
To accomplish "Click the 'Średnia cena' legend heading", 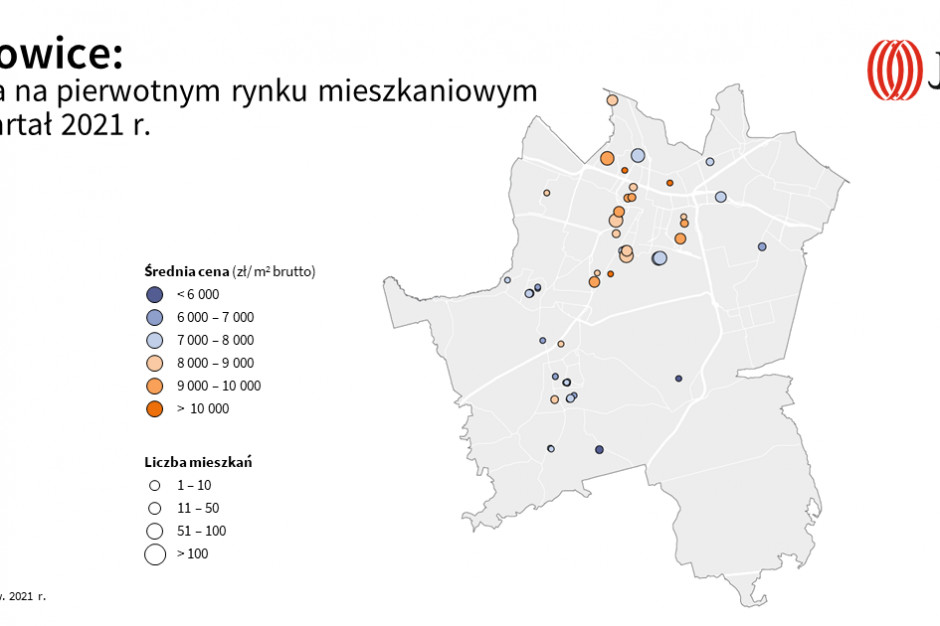I will coord(186,271).
